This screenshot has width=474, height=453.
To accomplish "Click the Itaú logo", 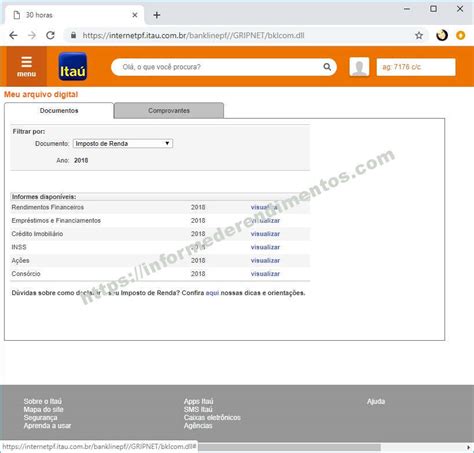I will (73, 66).
